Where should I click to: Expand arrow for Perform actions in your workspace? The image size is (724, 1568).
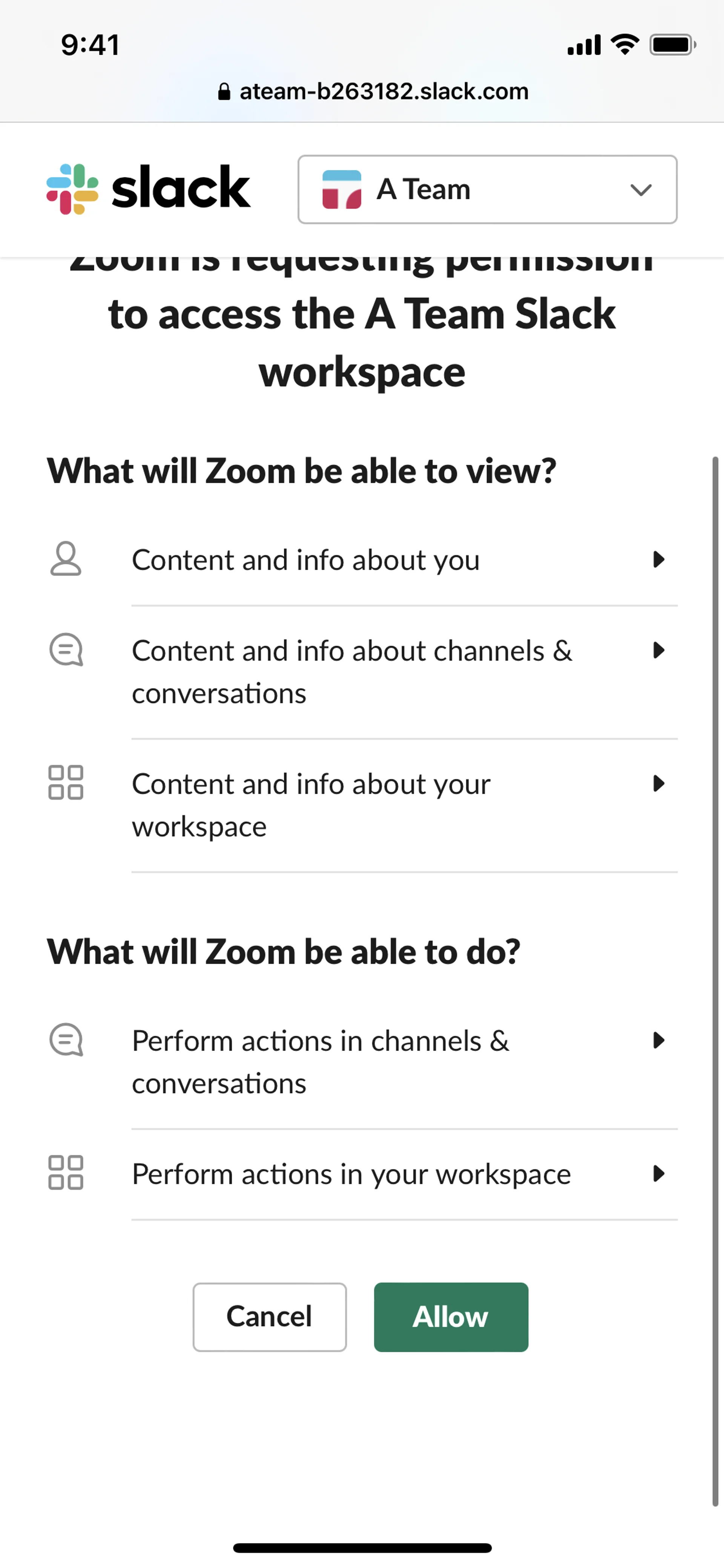658,1173
